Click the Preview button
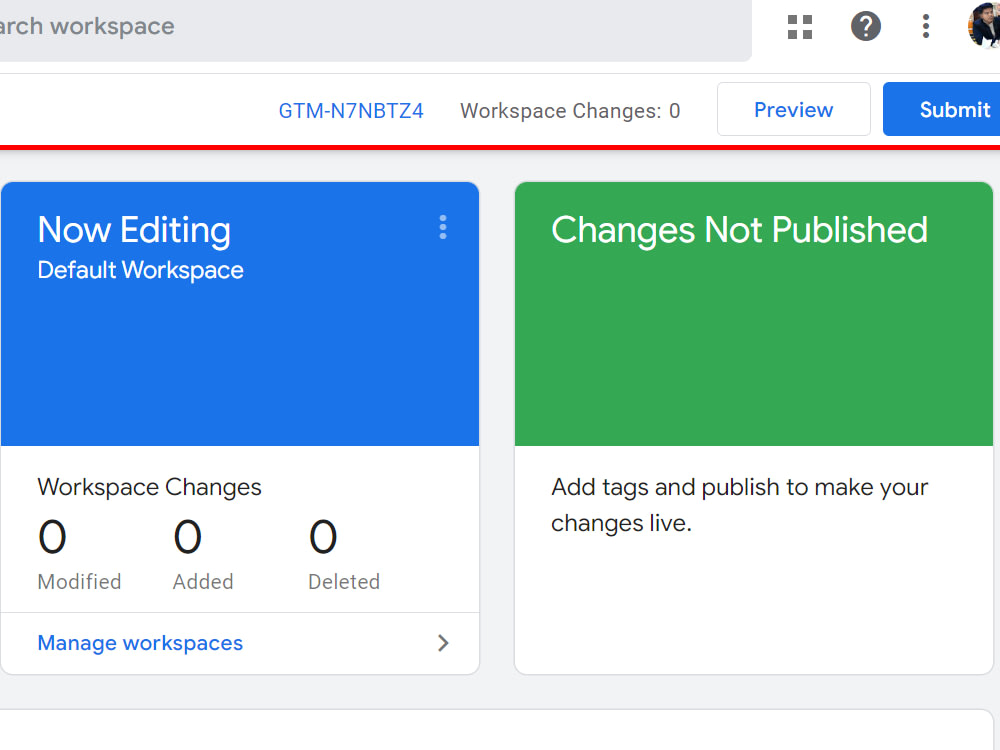 (793, 109)
